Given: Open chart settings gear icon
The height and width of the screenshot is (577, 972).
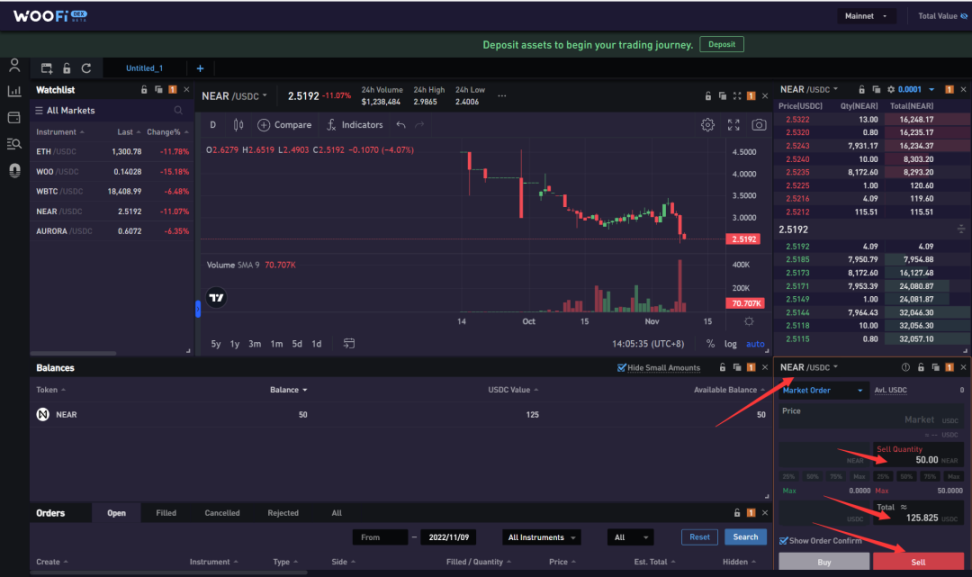Looking at the screenshot, I should point(707,125).
